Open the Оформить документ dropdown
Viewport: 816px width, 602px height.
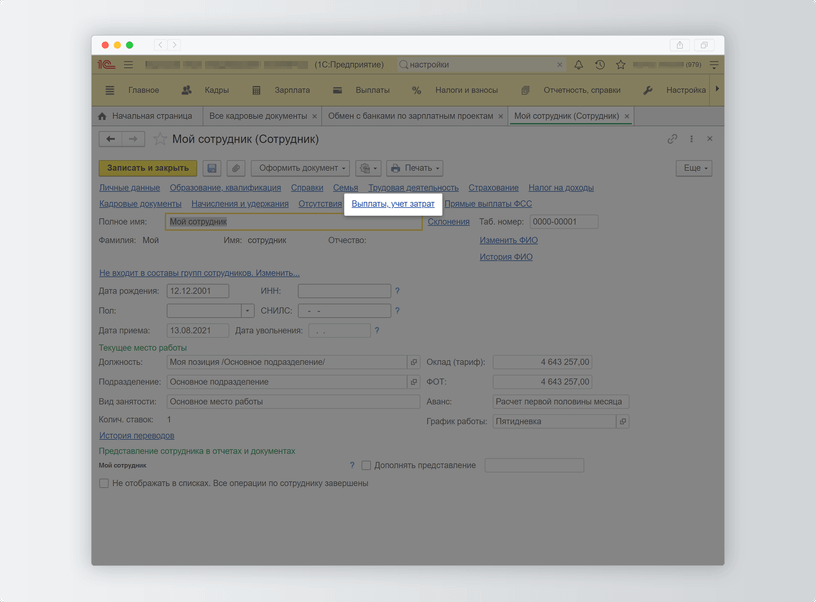(300, 168)
